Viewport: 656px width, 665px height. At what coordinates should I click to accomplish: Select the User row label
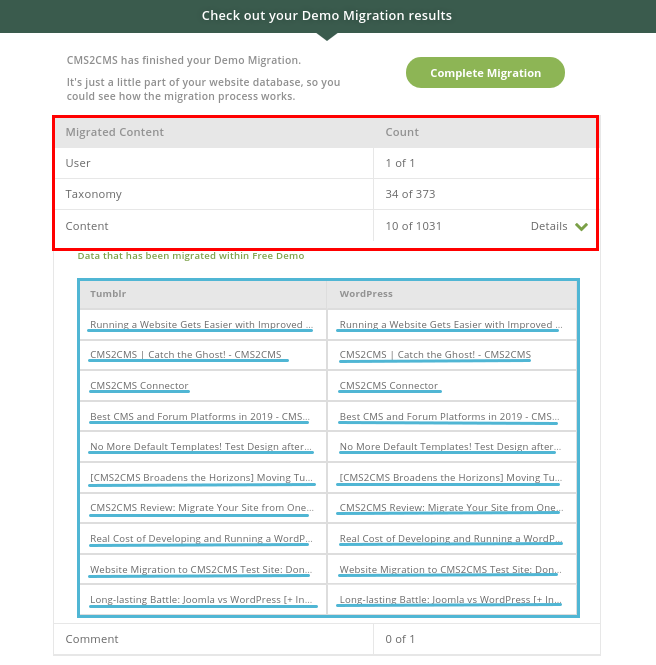click(x=78, y=163)
